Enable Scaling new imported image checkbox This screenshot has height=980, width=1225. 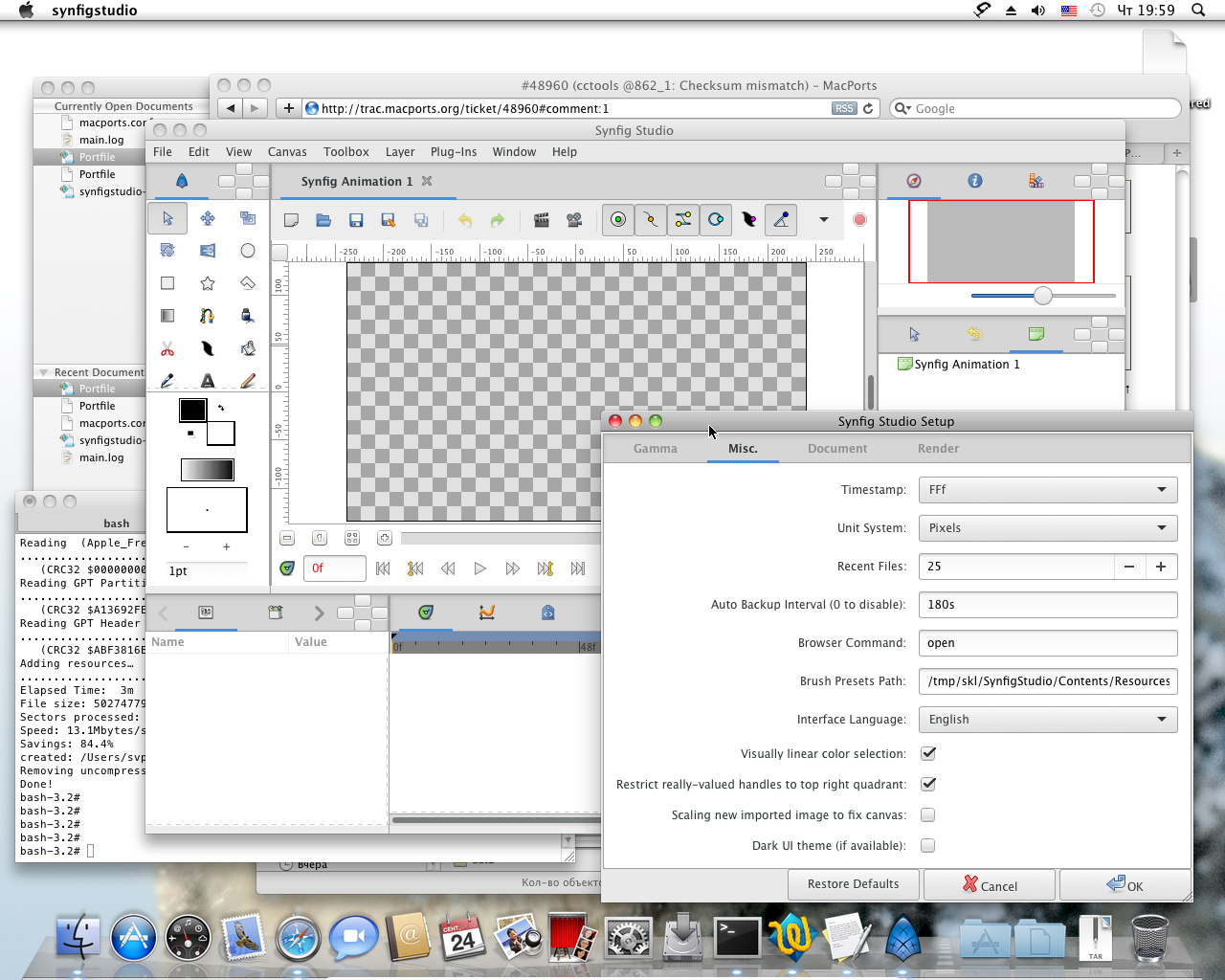pyautogui.click(x=928, y=815)
